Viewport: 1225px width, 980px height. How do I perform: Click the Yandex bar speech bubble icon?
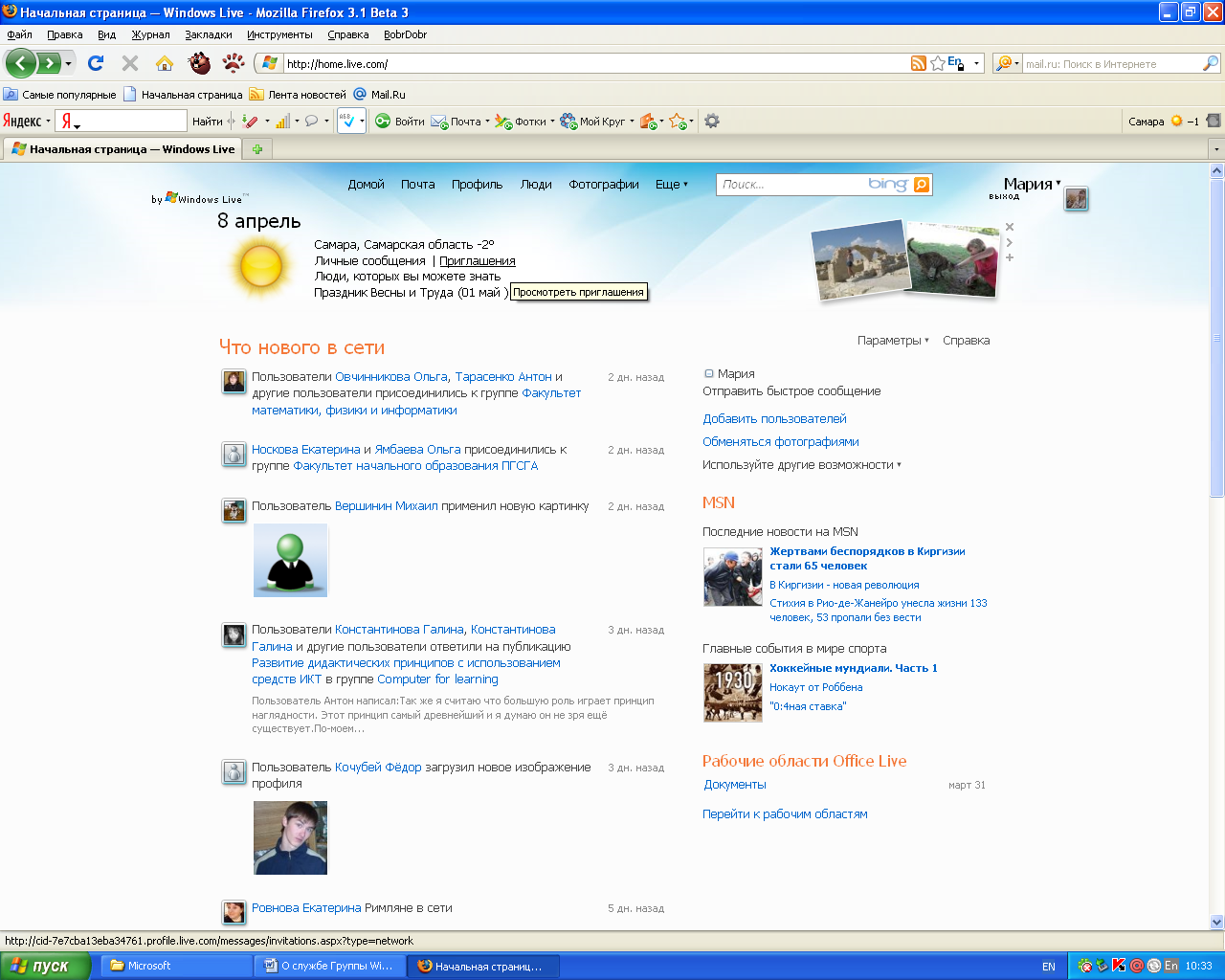pyautogui.click(x=311, y=122)
